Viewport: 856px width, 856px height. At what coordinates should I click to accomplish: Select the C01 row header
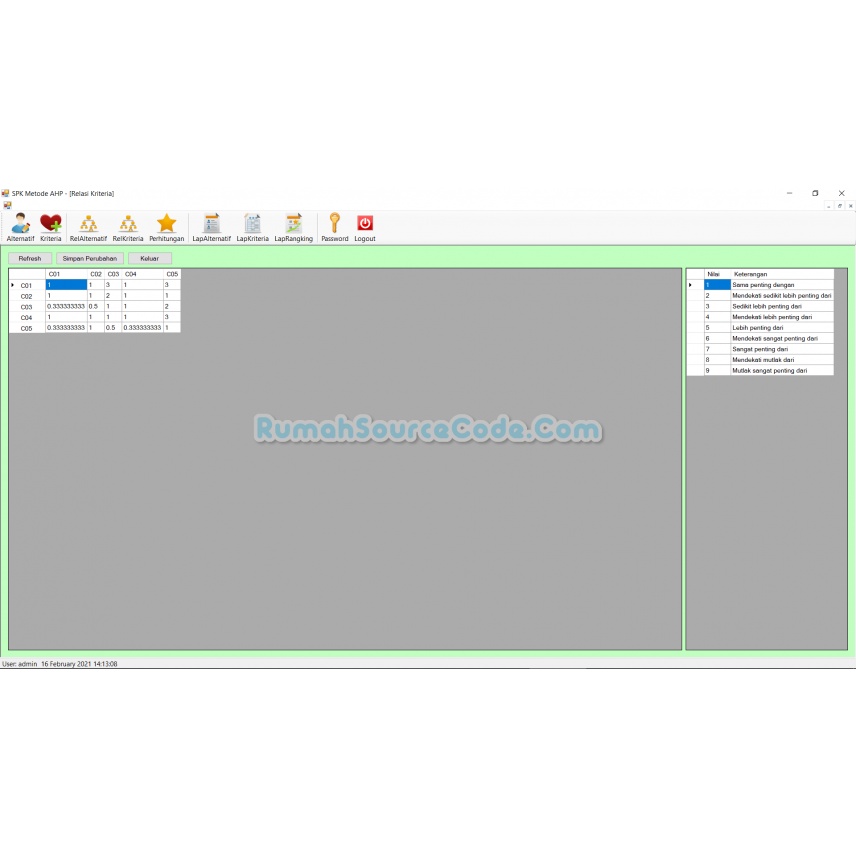tap(27, 285)
